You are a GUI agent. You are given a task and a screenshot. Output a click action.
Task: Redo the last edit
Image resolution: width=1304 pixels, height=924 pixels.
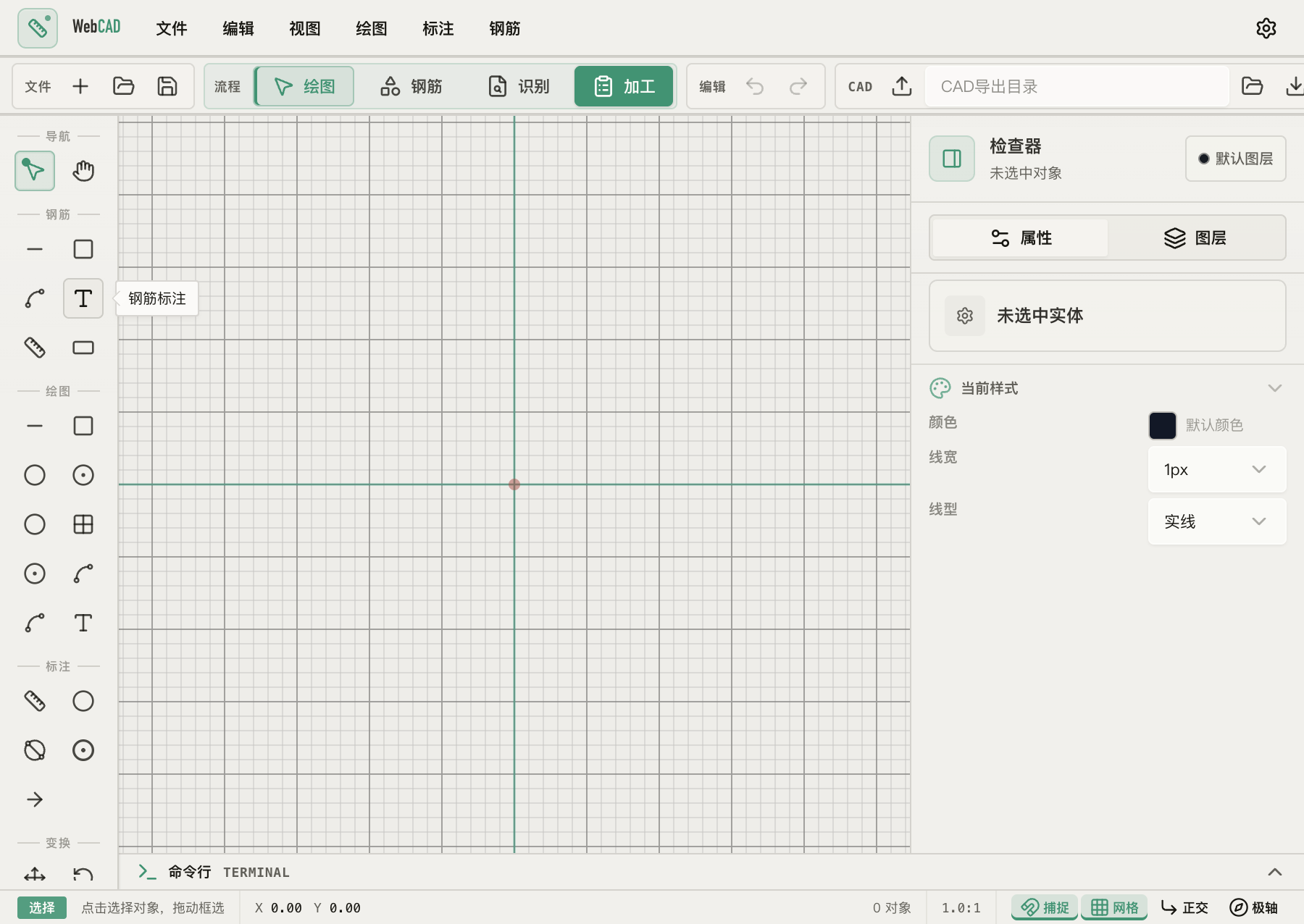(x=798, y=86)
